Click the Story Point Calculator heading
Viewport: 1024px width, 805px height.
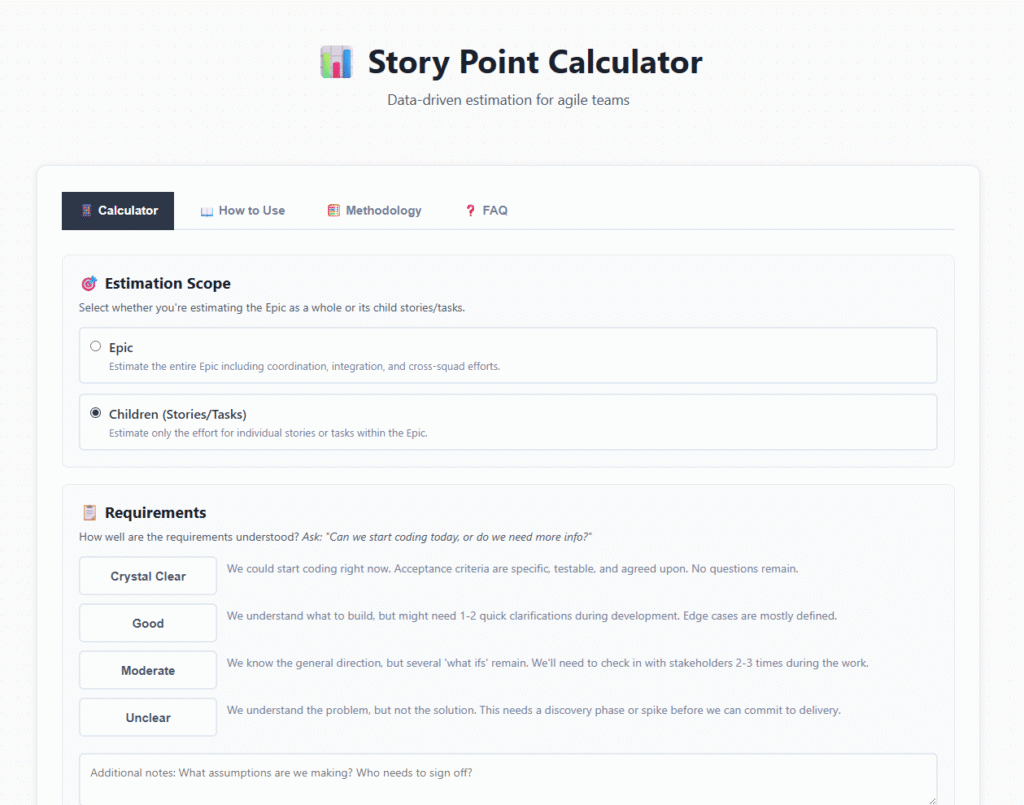535,62
